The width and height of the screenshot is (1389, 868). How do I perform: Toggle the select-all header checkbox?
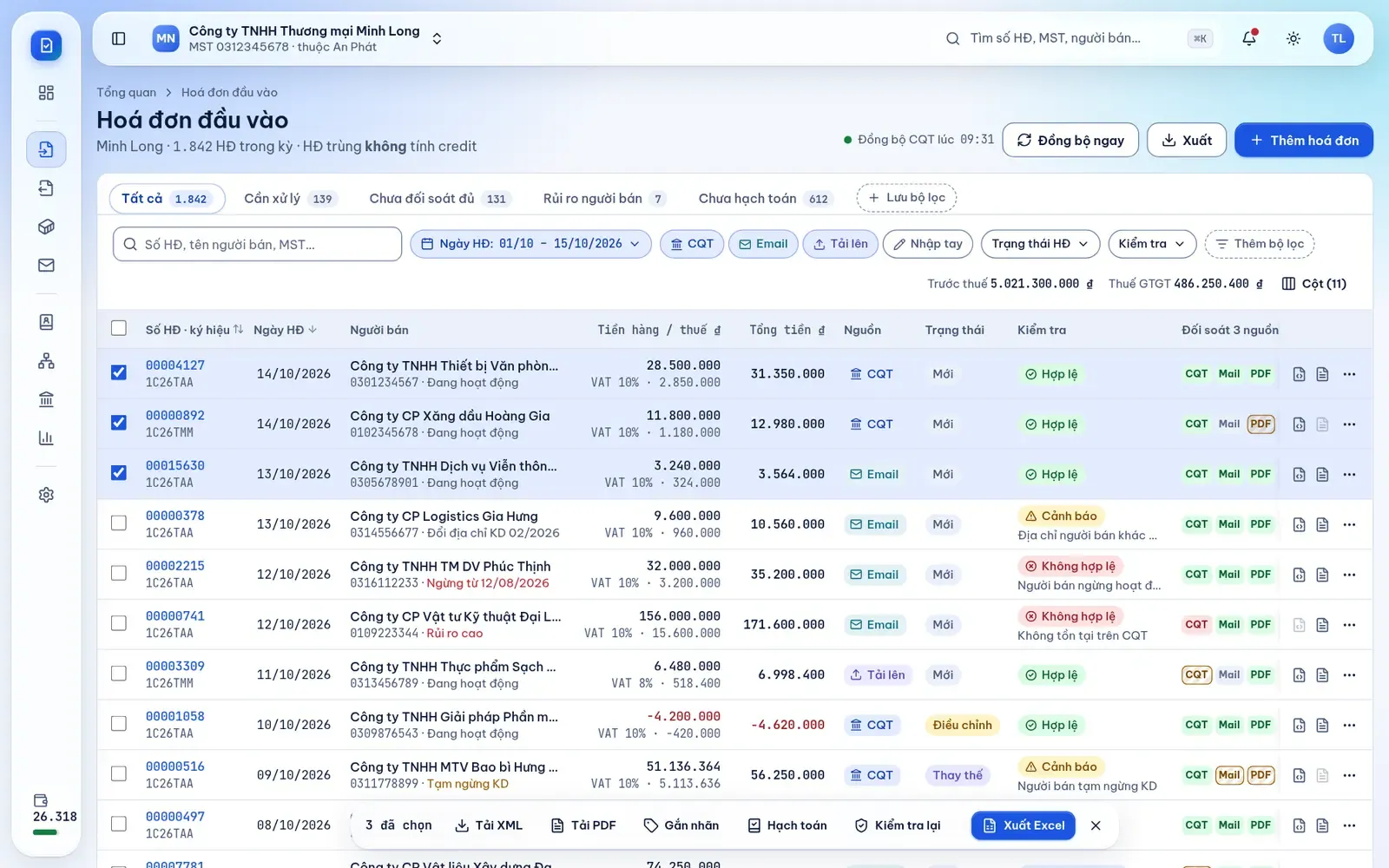click(x=119, y=328)
